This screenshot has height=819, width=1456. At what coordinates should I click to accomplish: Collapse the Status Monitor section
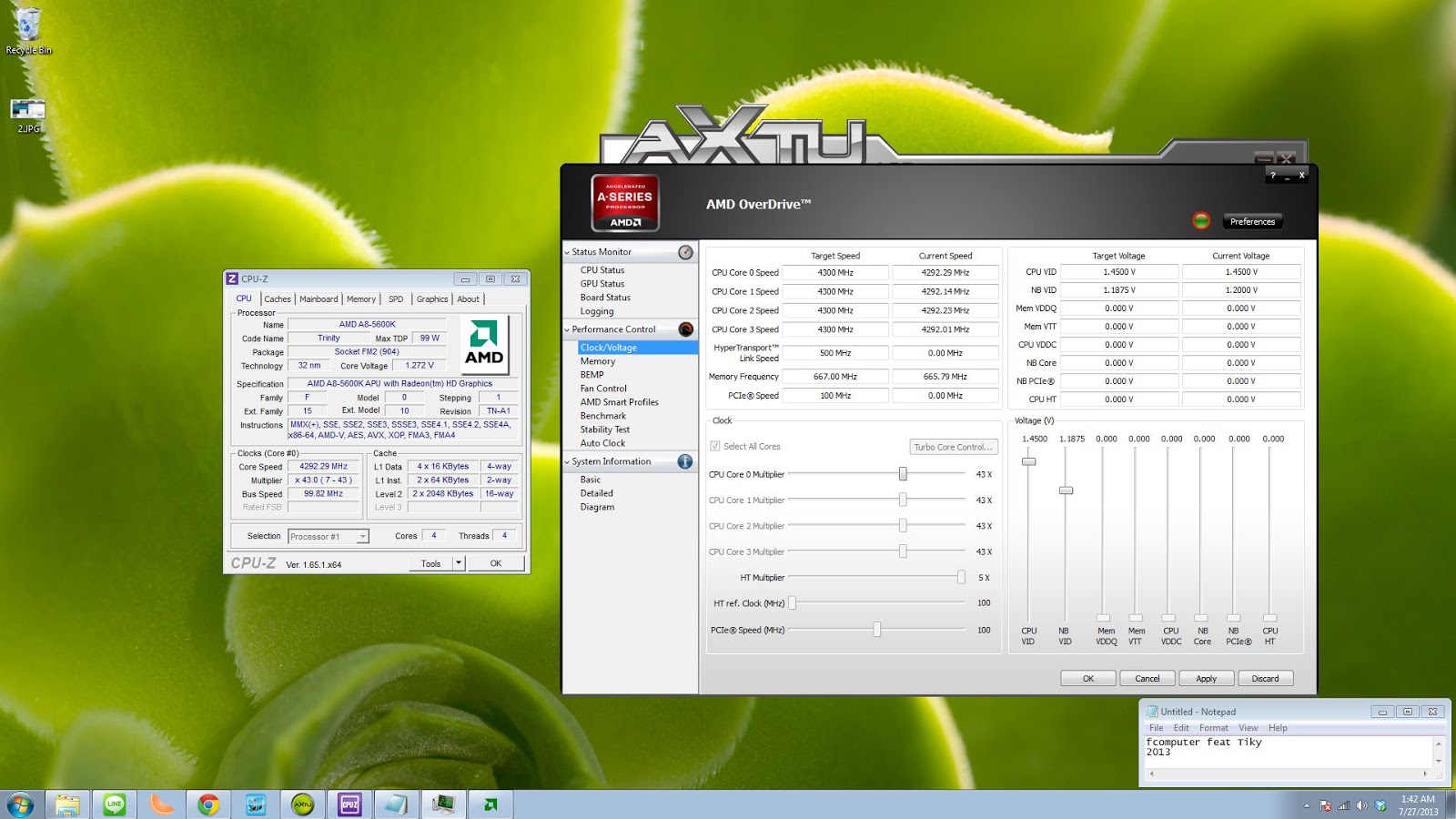[x=567, y=252]
